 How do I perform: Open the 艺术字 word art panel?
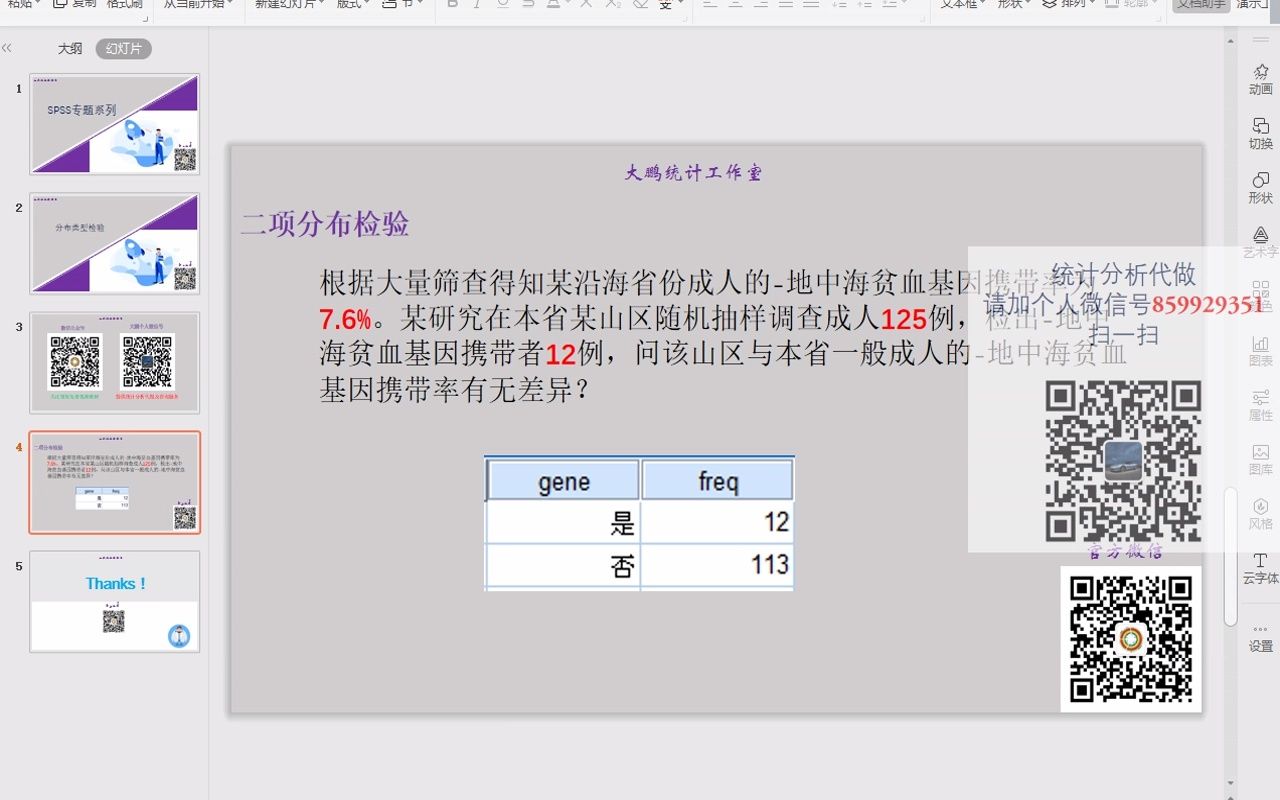1260,241
